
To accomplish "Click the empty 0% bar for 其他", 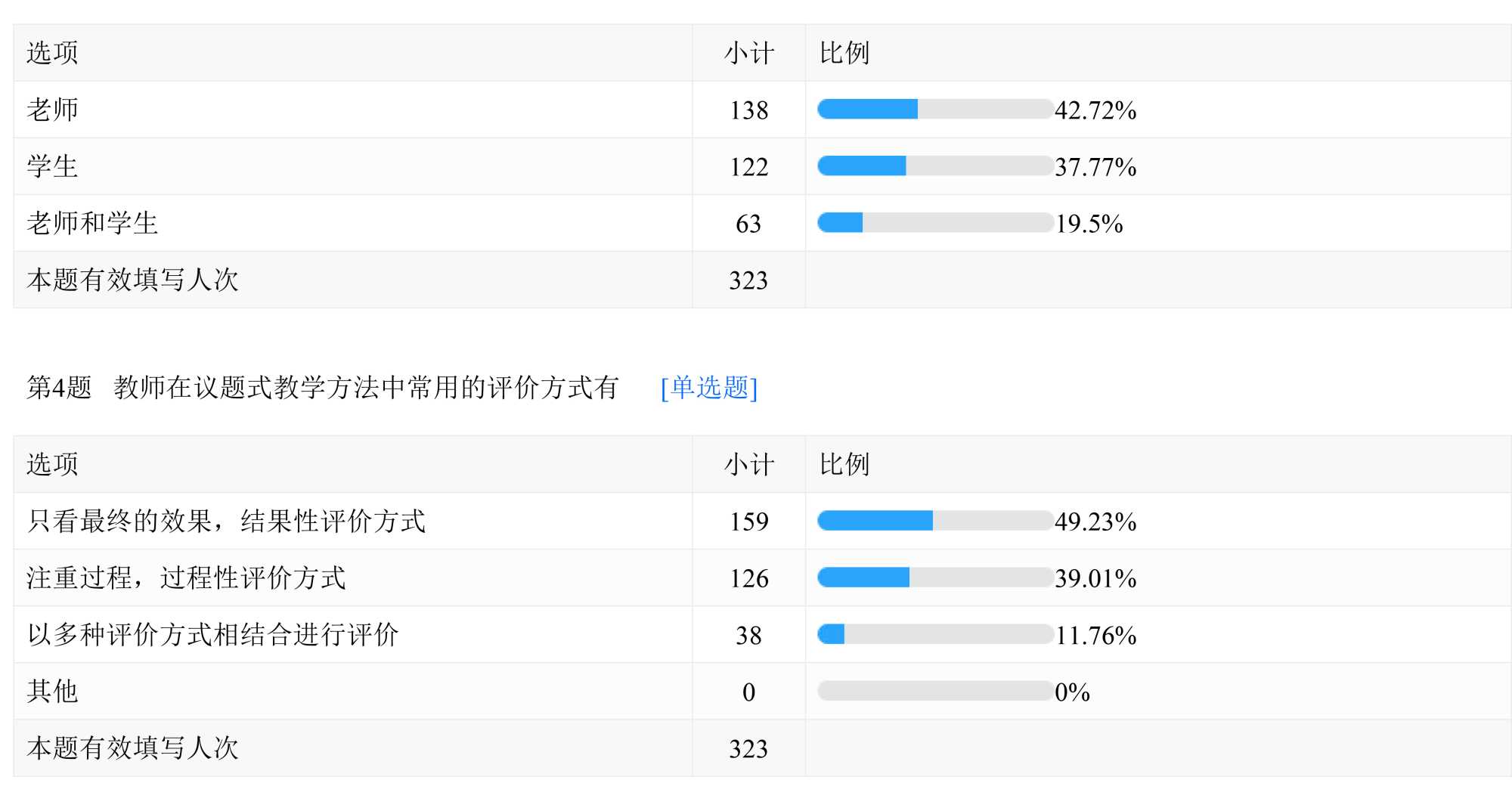I will [x=935, y=691].
